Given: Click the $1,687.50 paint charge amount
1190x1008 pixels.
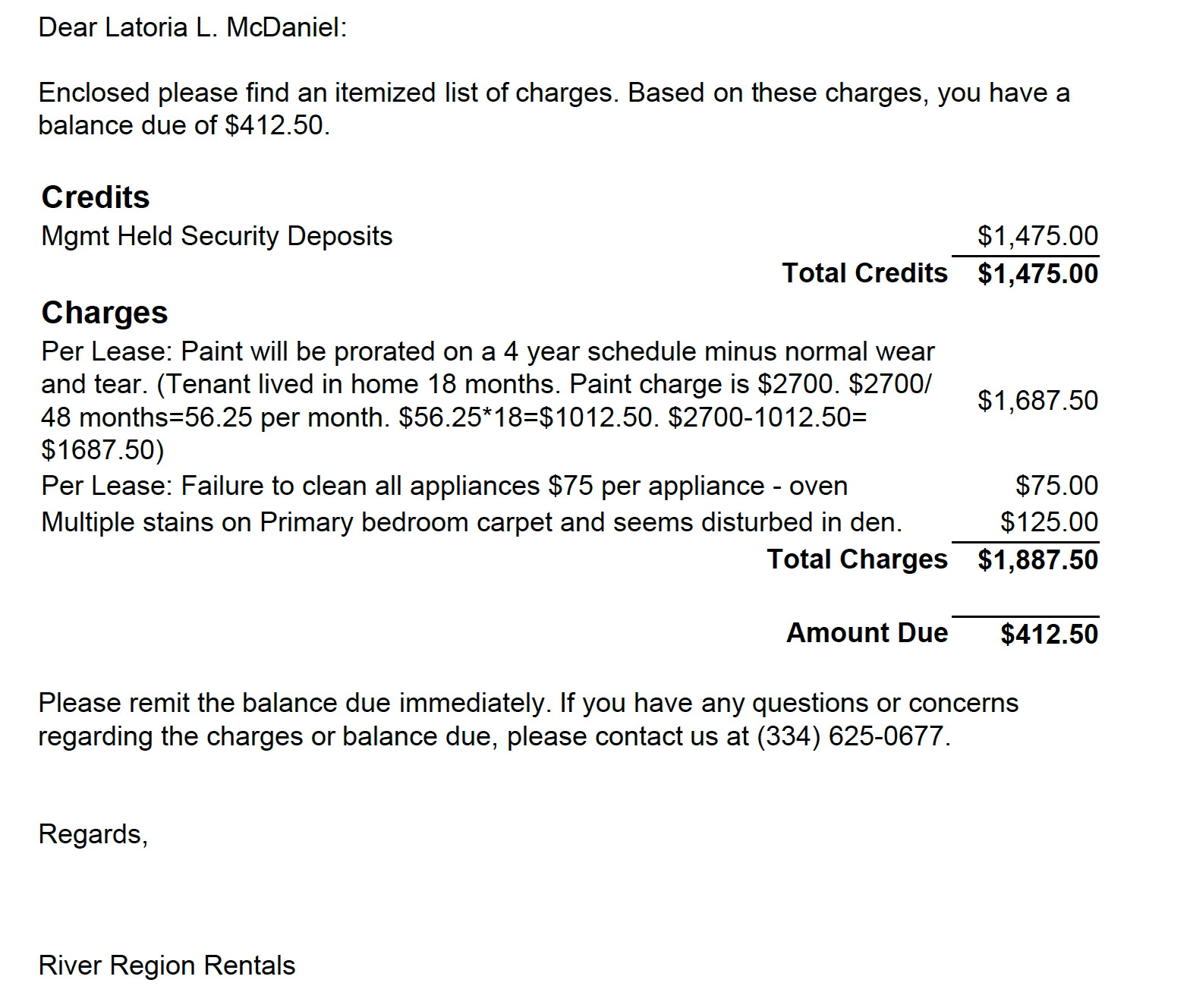Looking at the screenshot, I should coord(1037,401).
